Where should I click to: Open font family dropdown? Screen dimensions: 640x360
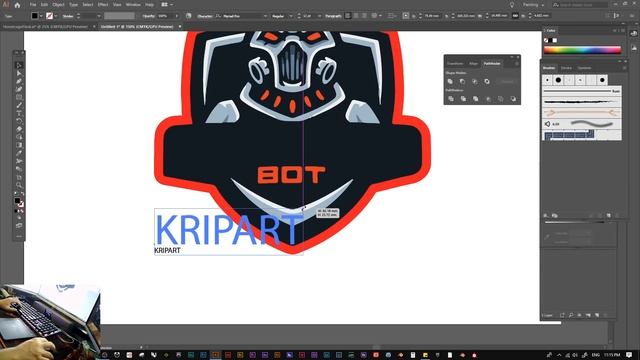265,16
